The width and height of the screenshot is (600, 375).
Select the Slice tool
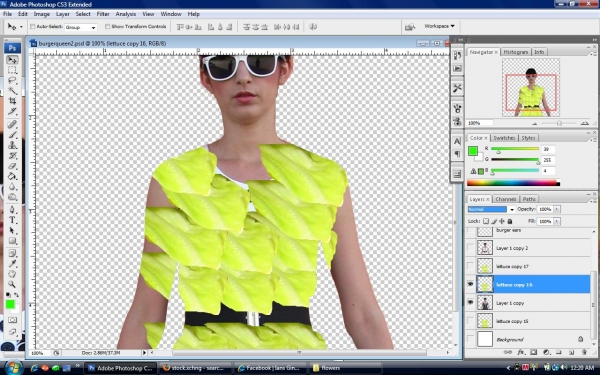tap(12, 111)
